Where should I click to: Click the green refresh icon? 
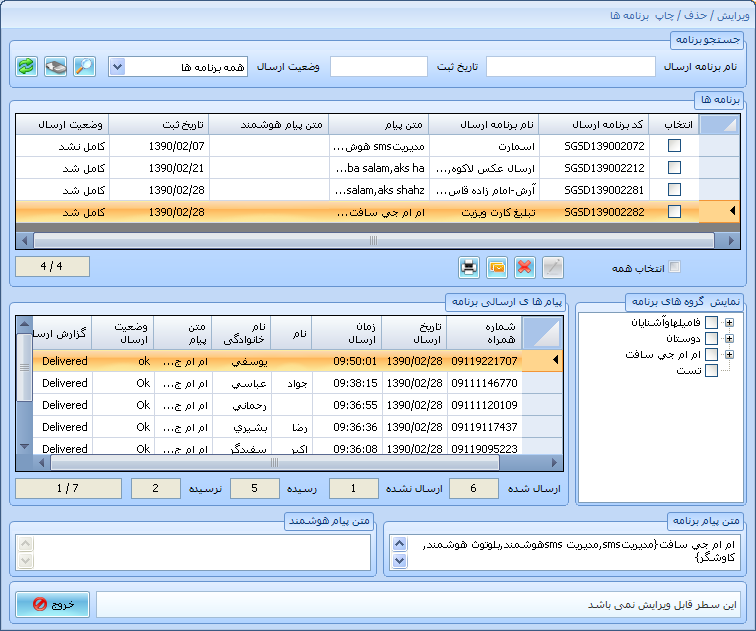[x=26, y=67]
